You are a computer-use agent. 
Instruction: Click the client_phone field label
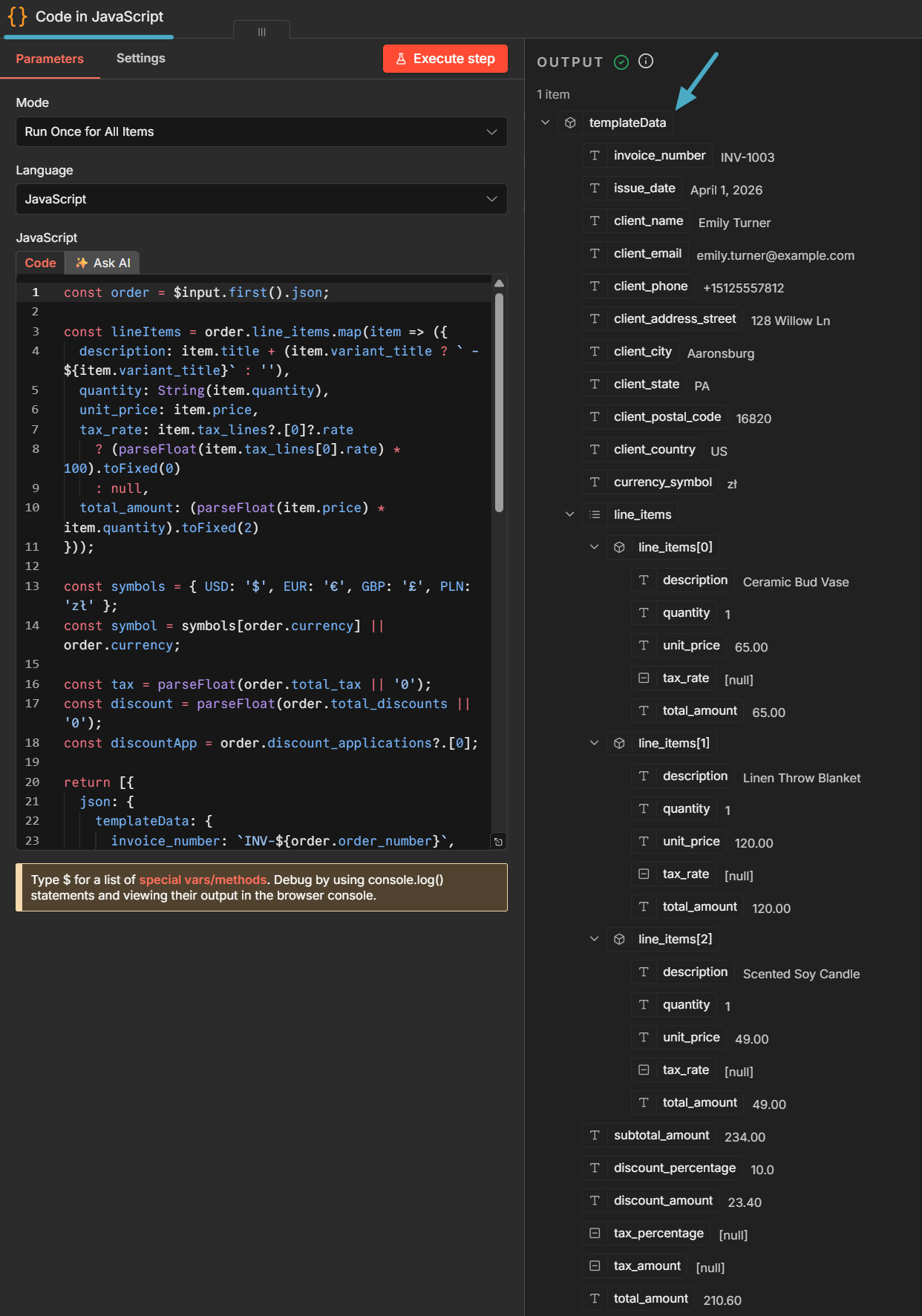[x=650, y=286]
